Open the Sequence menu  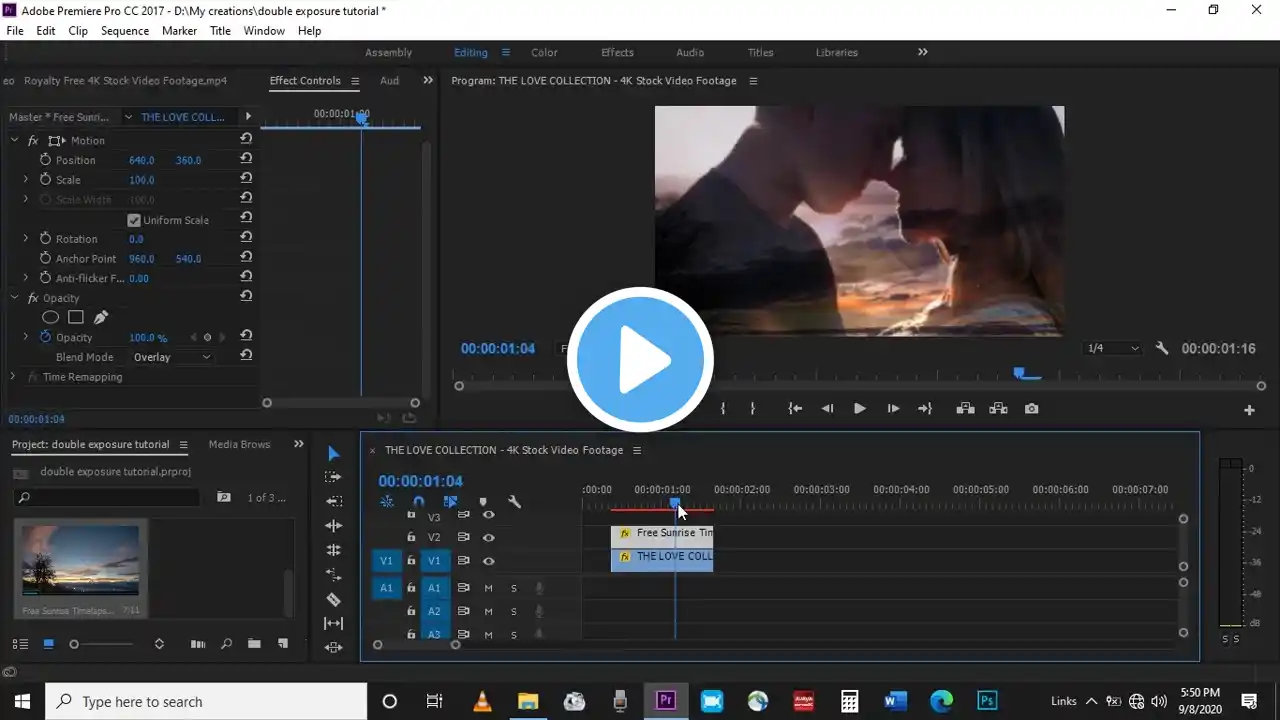pyautogui.click(x=125, y=31)
